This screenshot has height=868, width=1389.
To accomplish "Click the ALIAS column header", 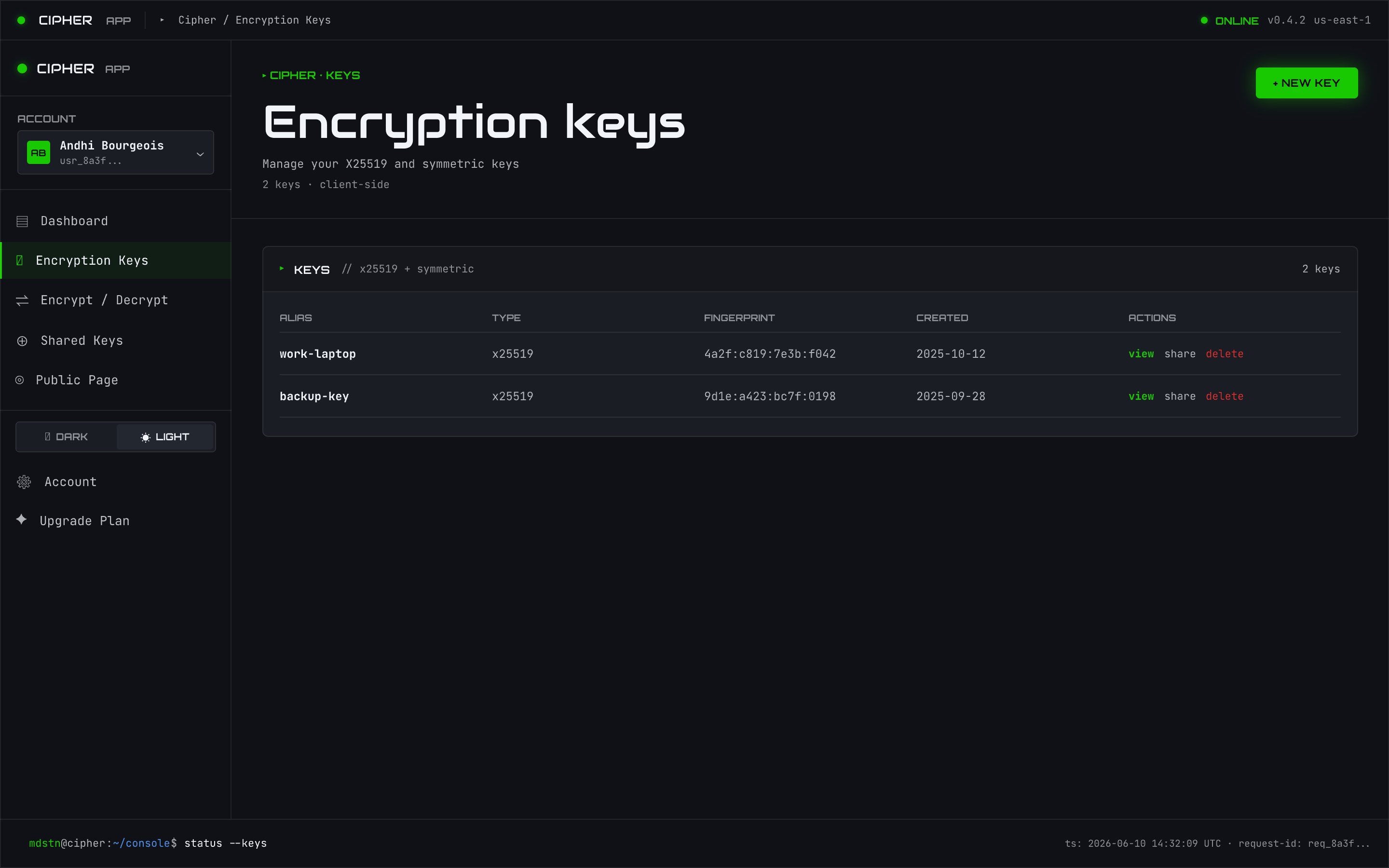I will [x=296, y=318].
